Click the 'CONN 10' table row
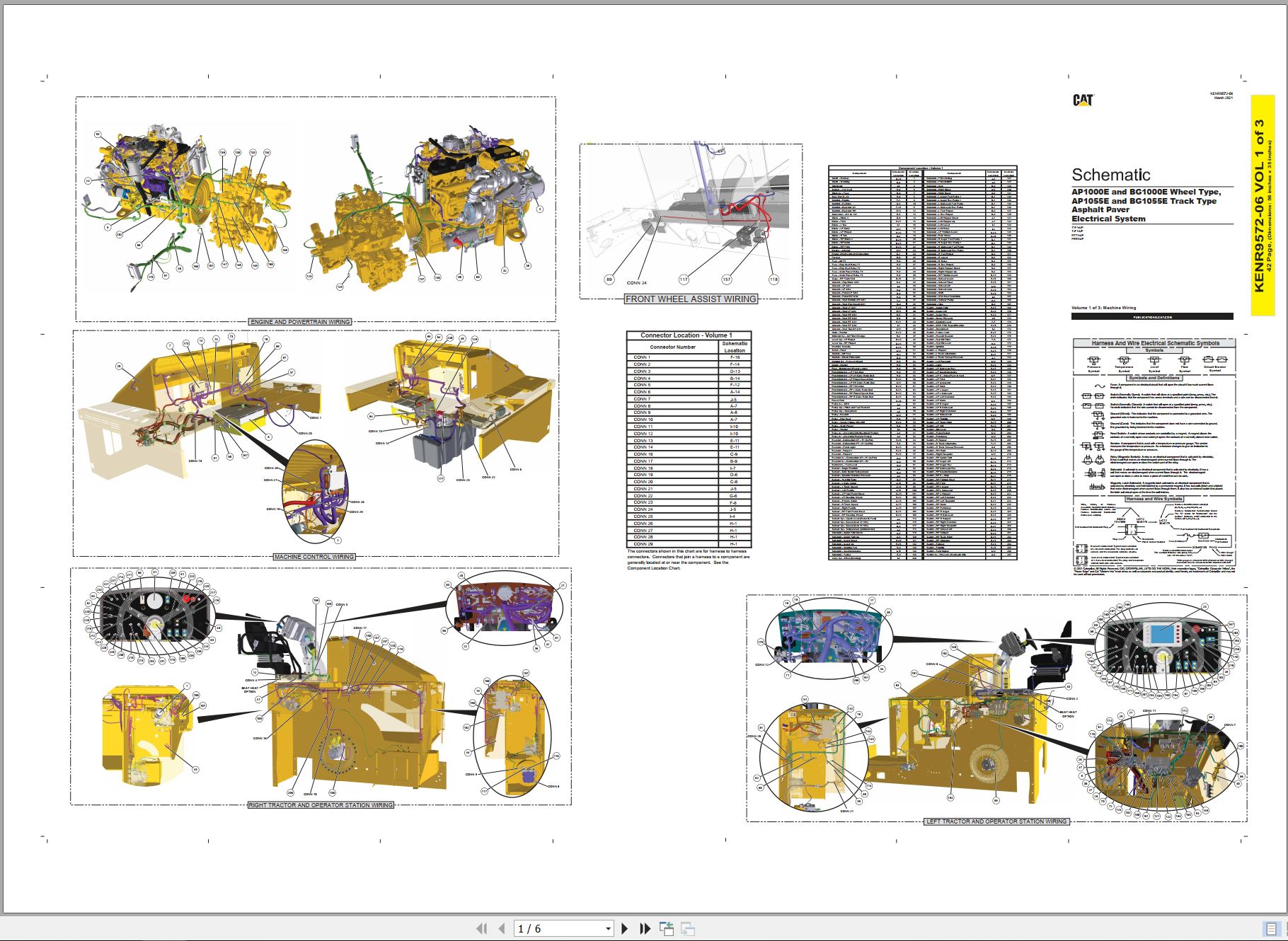The image size is (1288, 941). pyautogui.click(x=689, y=420)
